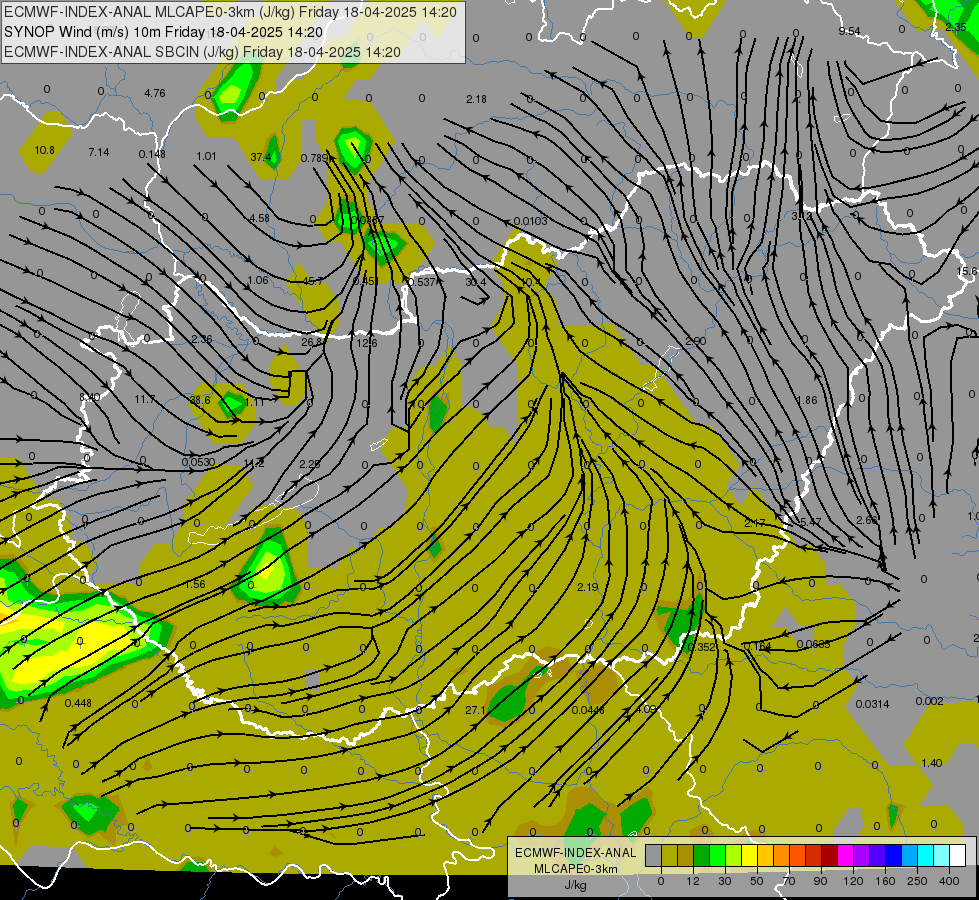Click the map value 4.09

click(x=646, y=710)
